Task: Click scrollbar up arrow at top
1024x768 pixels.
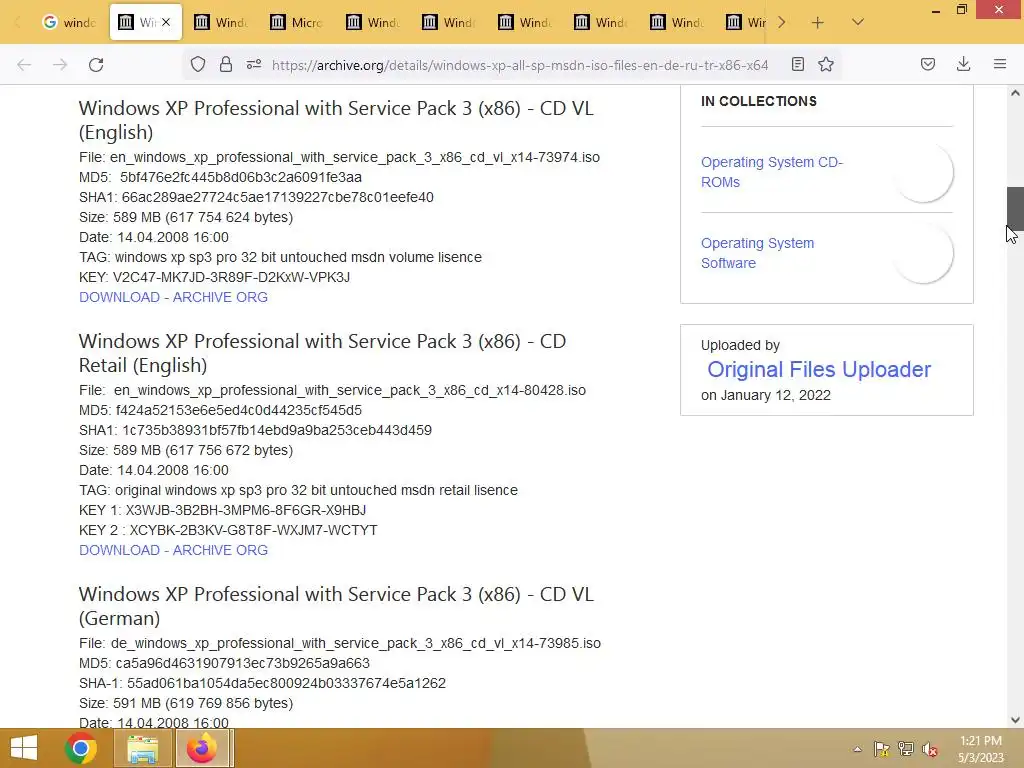Action: (1015, 93)
